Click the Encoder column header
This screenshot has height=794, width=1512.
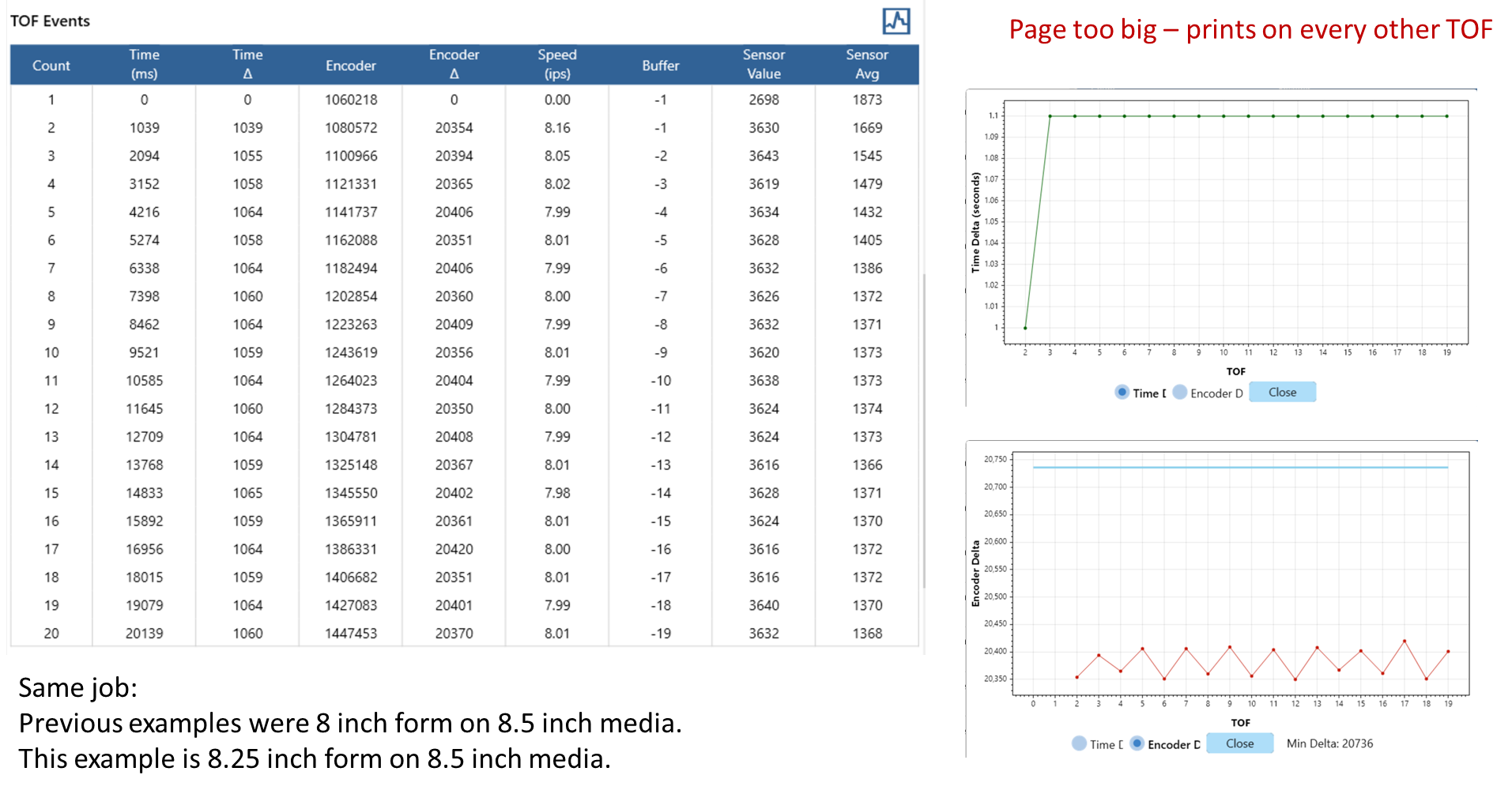coord(351,66)
